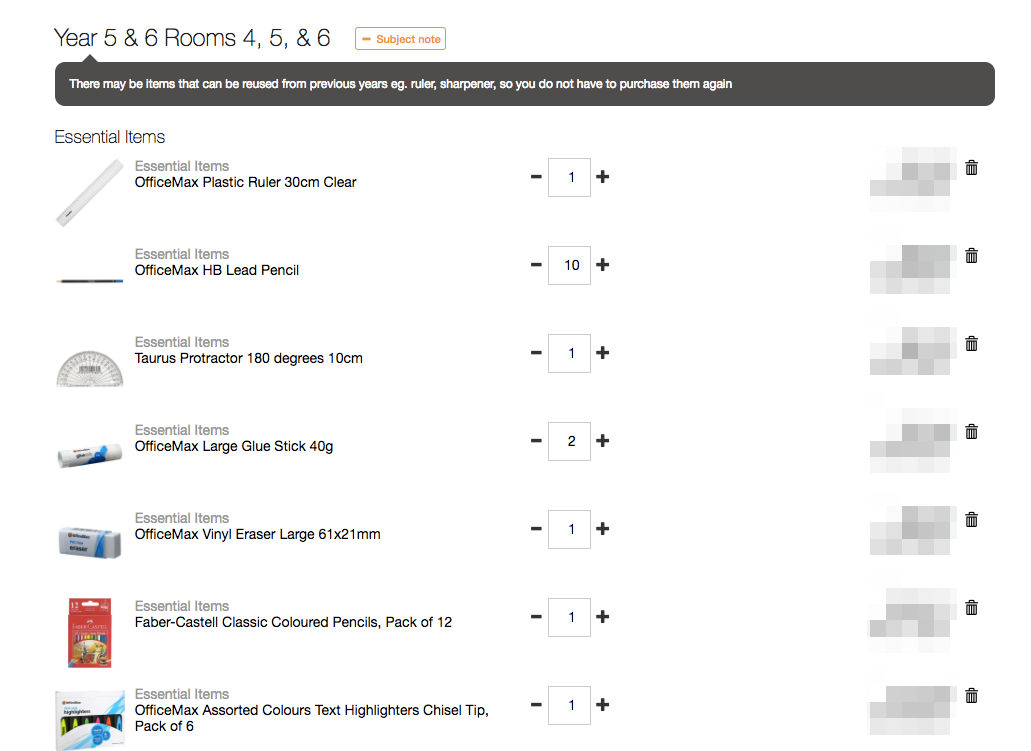The image size is (1031, 751).
Task: Decrease quantity of Vinyl Eraser Large
Action: tap(536, 529)
